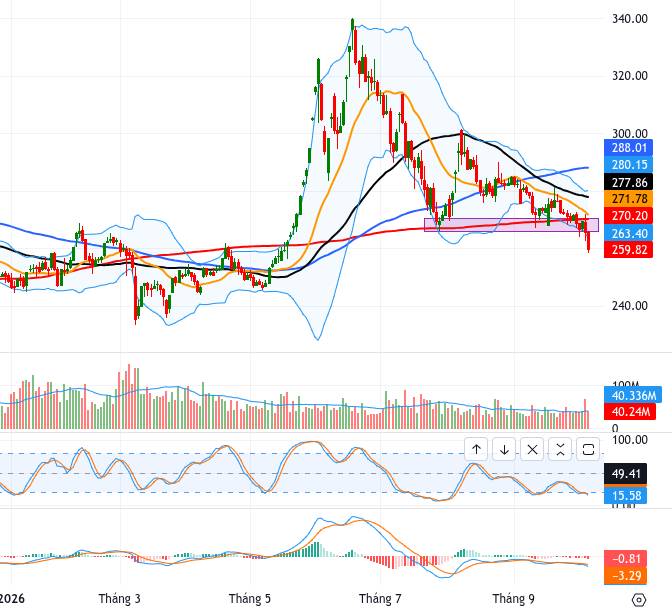This screenshot has height=613, width=672.
Task: Click the orange -3.29 MACD signal label
Action: [x=625, y=575]
